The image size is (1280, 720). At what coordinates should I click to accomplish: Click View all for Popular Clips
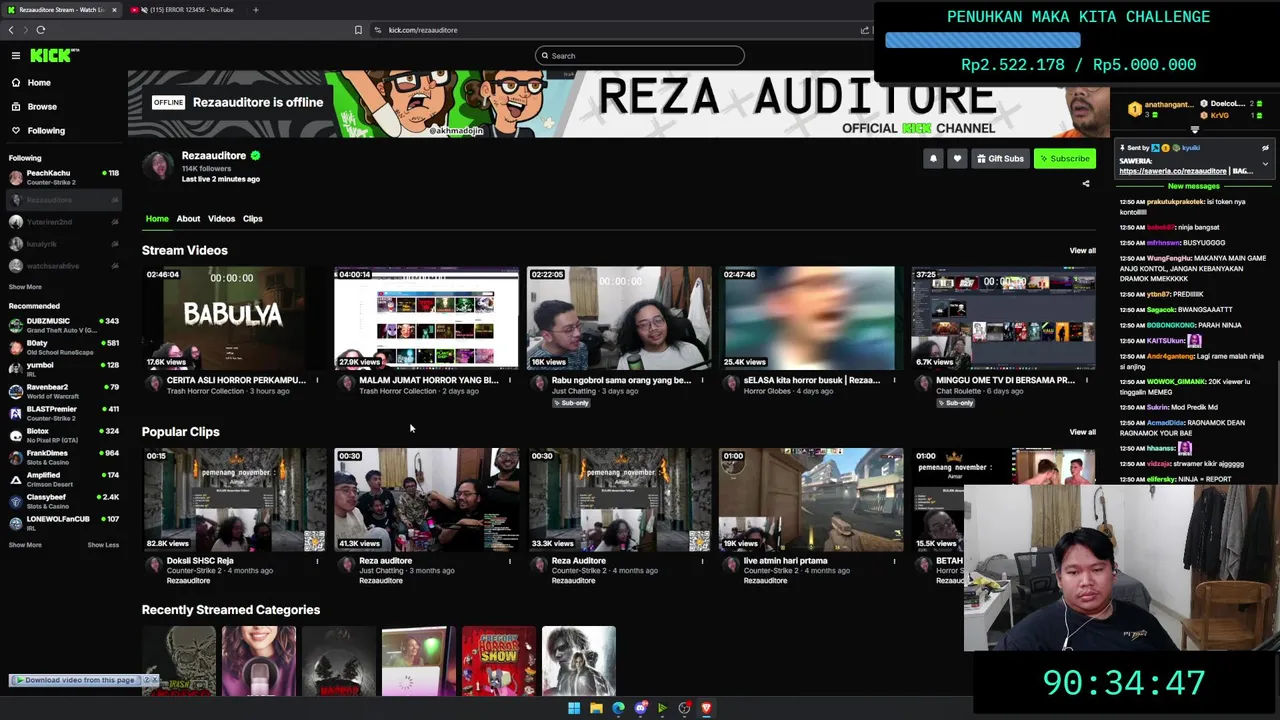point(1082,432)
